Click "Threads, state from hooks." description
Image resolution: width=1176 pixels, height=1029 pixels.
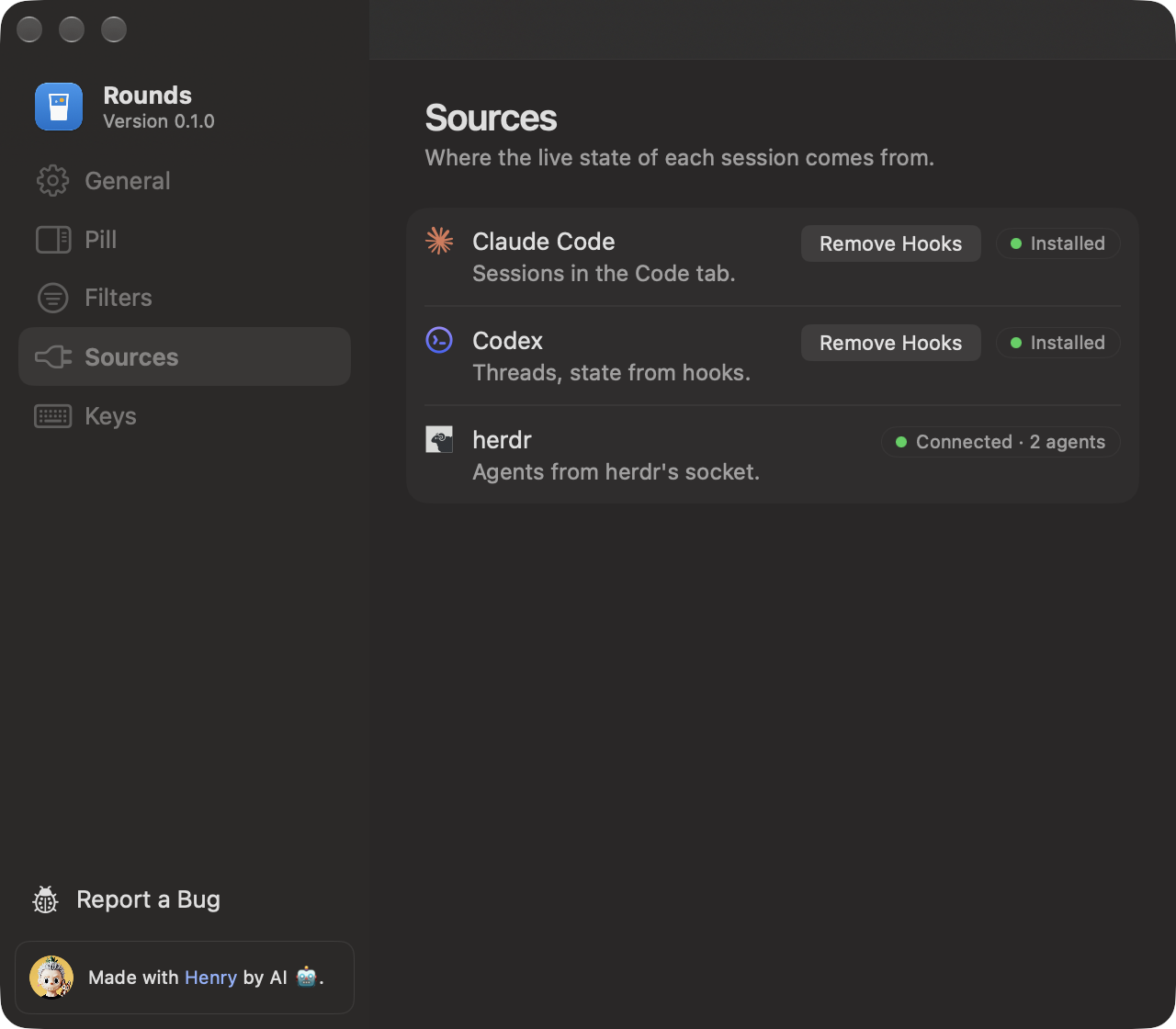pyautogui.click(x=611, y=373)
